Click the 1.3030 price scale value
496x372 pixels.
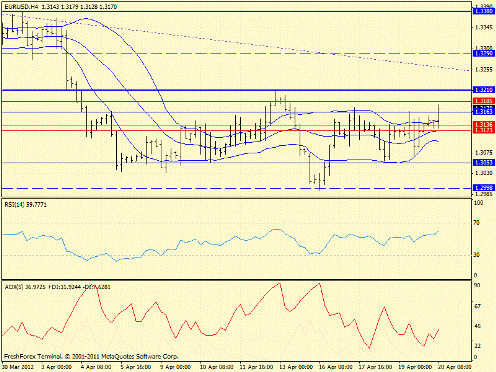(484, 173)
